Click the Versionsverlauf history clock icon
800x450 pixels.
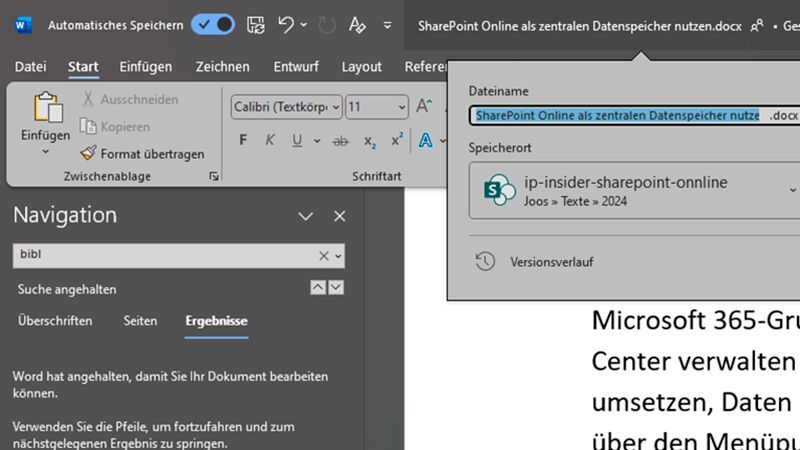[x=485, y=261]
